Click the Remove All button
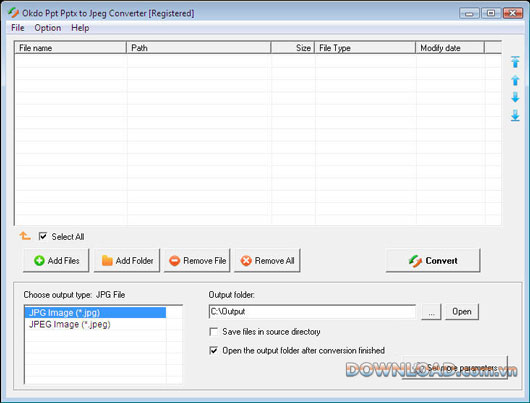The image size is (530, 403). (x=267, y=260)
